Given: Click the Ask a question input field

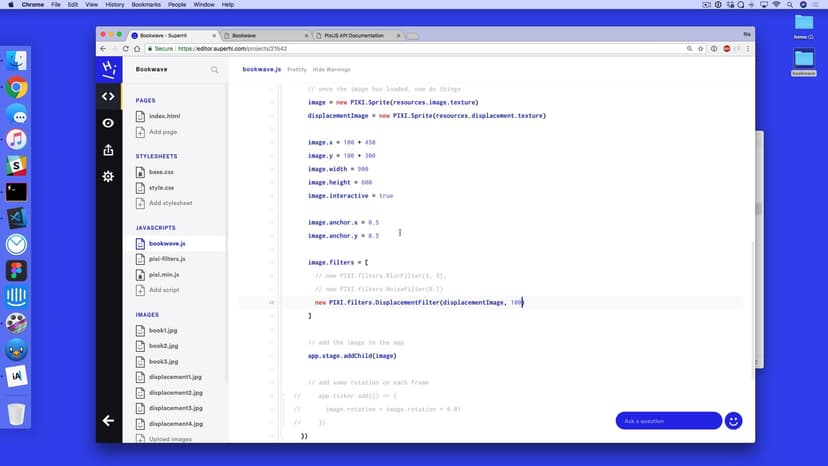Looking at the screenshot, I should [667, 421].
